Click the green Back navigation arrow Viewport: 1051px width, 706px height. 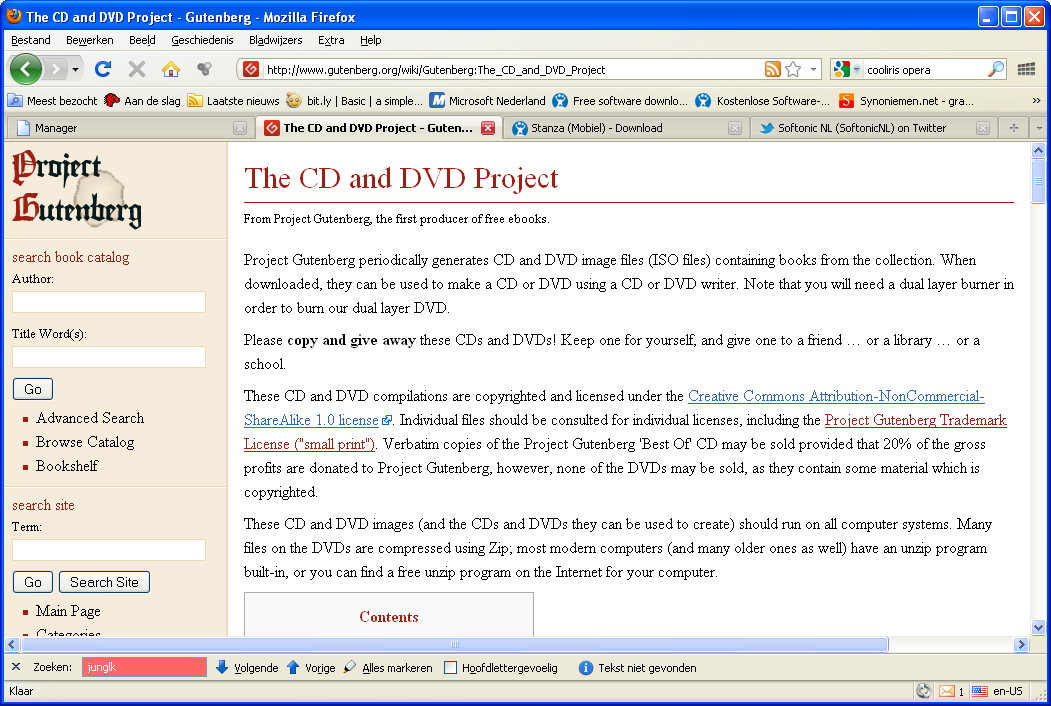(x=25, y=68)
